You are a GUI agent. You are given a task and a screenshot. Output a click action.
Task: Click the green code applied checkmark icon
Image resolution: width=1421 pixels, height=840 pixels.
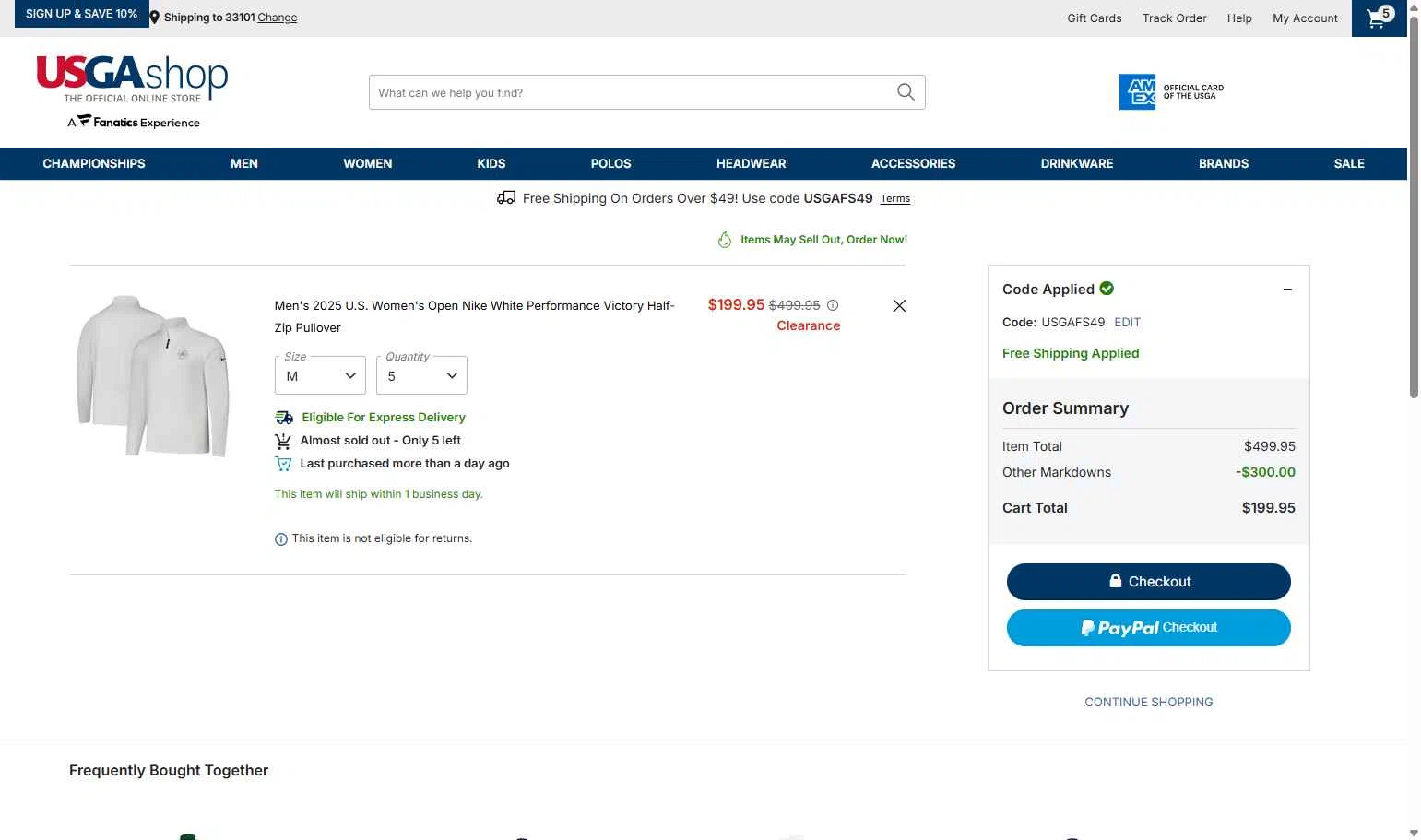click(1107, 289)
